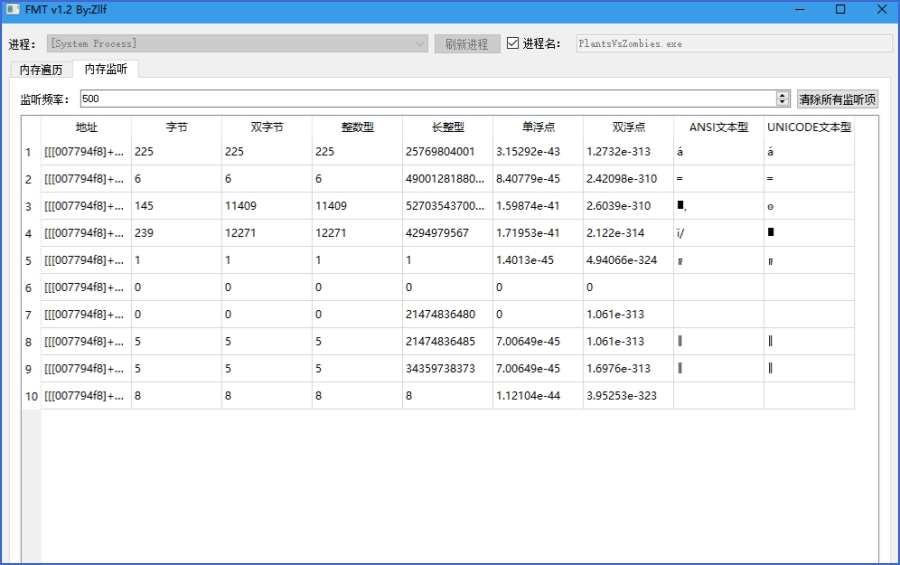The width and height of the screenshot is (900, 565).
Task: Click single float value 1.59874e-41
Action: (x=538, y=206)
